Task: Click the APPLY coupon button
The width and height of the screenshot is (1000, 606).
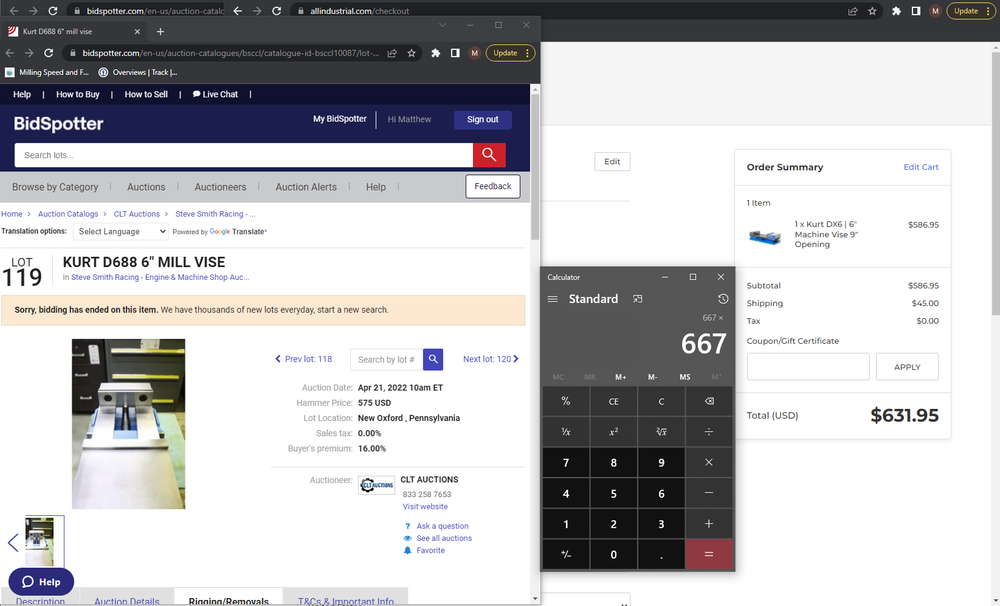Action: pos(906,367)
